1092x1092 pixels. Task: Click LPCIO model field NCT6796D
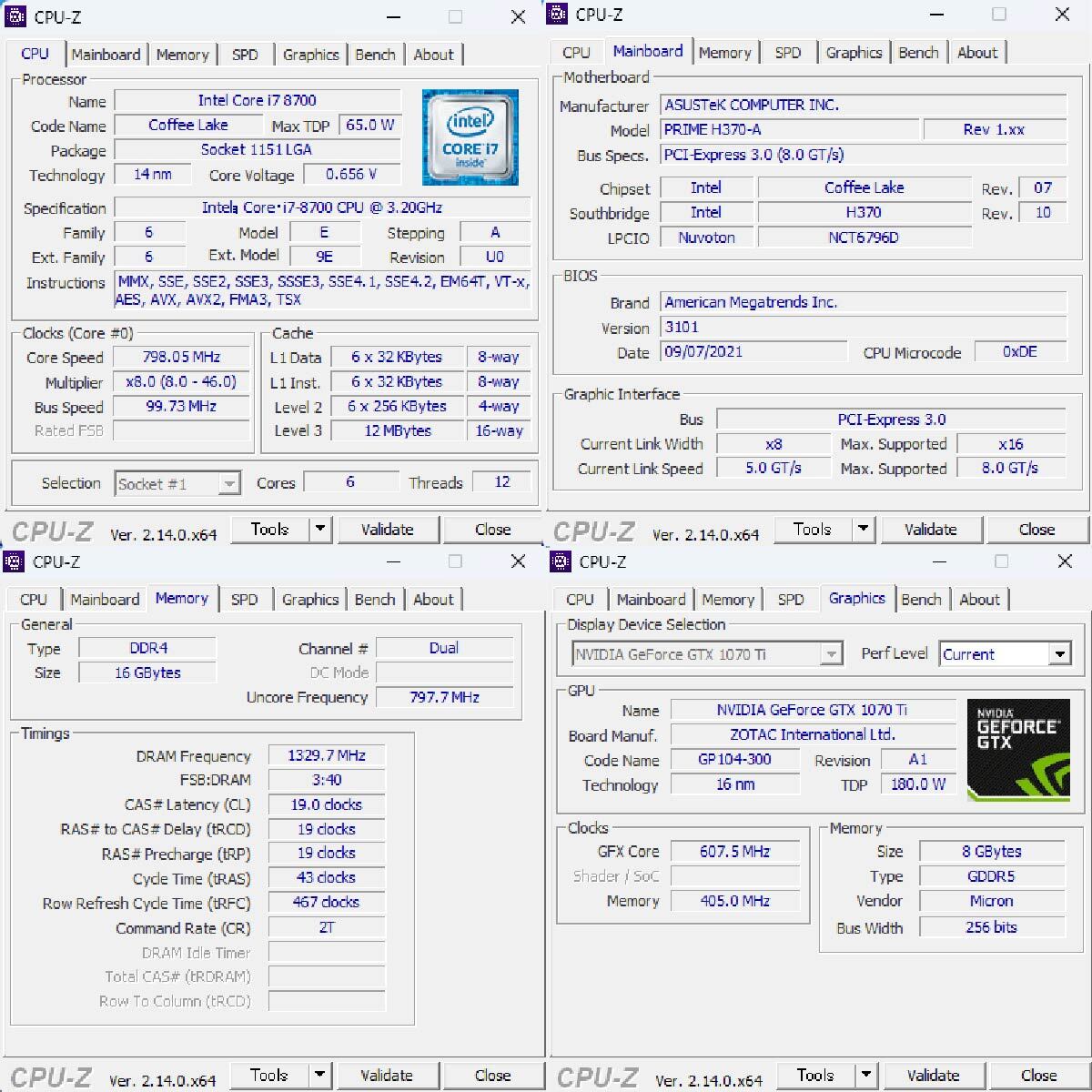click(864, 237)
